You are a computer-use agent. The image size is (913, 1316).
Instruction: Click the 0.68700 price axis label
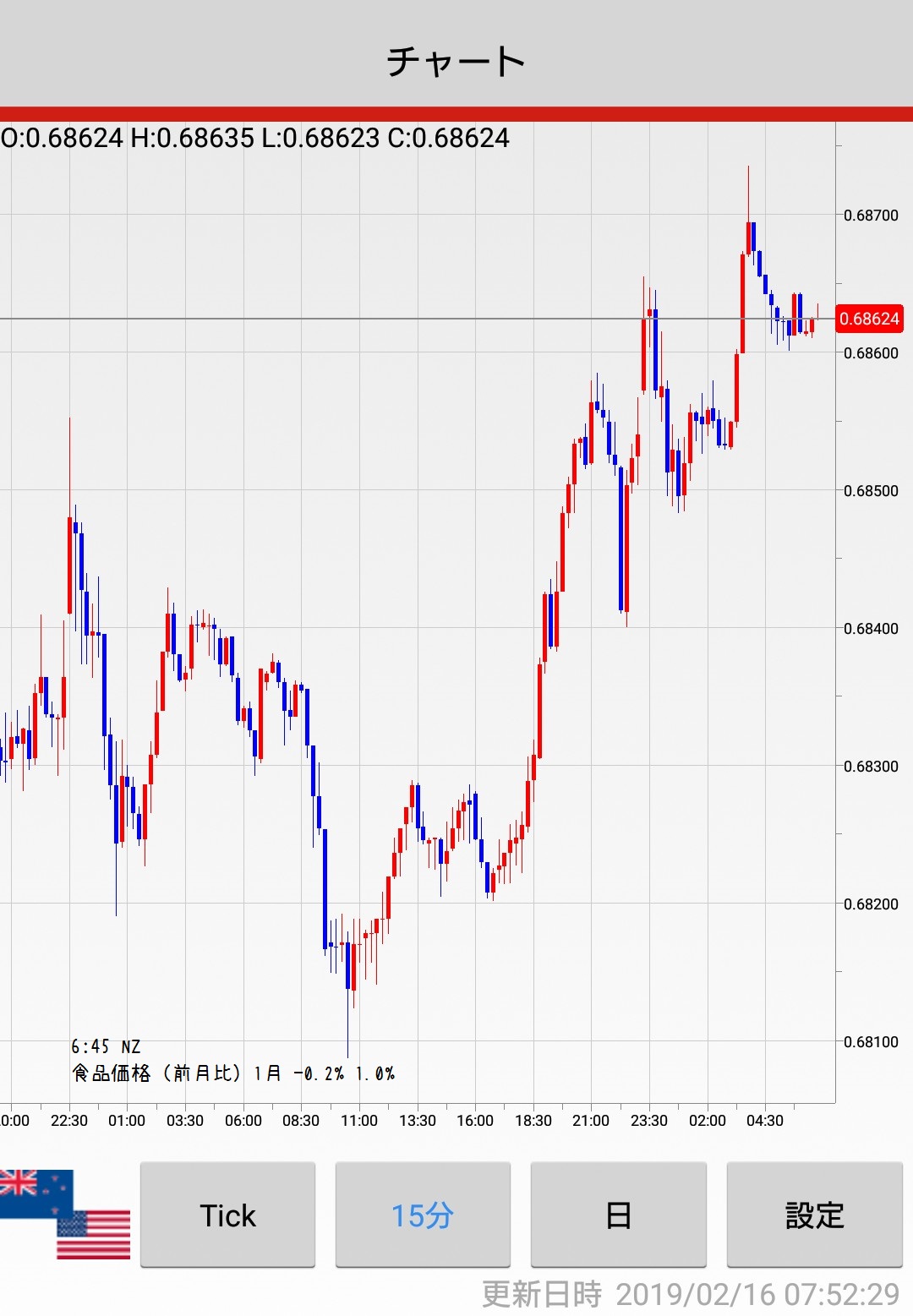(x=871, y=216)
